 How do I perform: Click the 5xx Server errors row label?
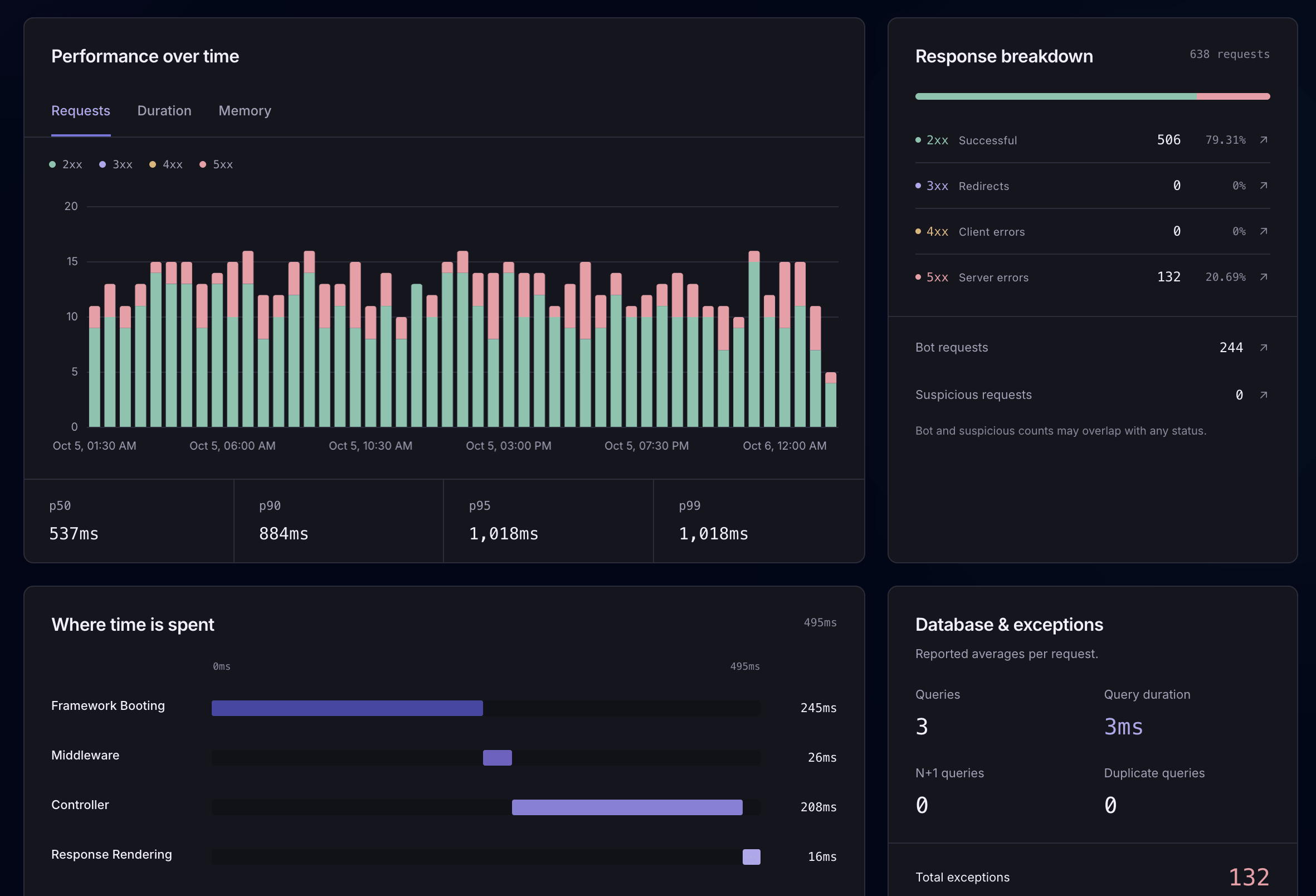pyautogui.click(x=972, y=277)
